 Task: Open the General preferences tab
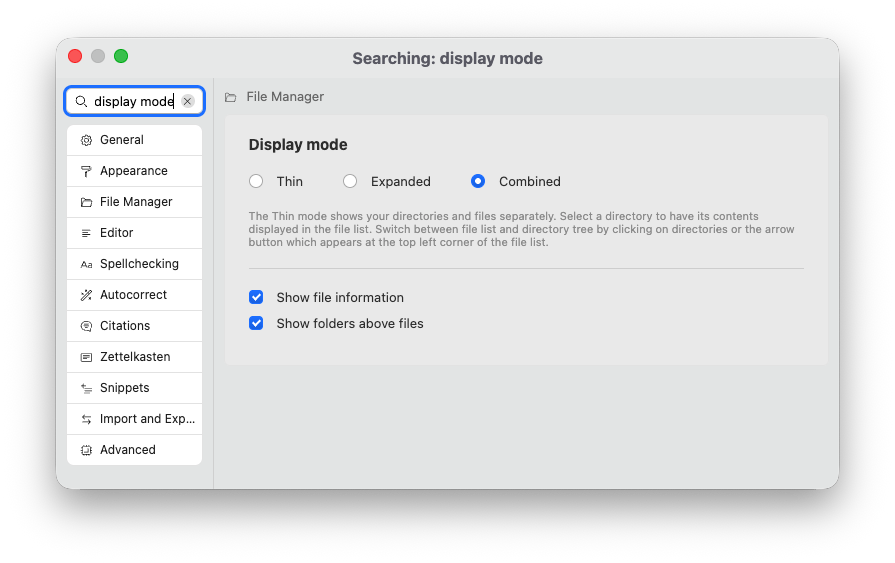pyautogui.click(x=134, y=140)
